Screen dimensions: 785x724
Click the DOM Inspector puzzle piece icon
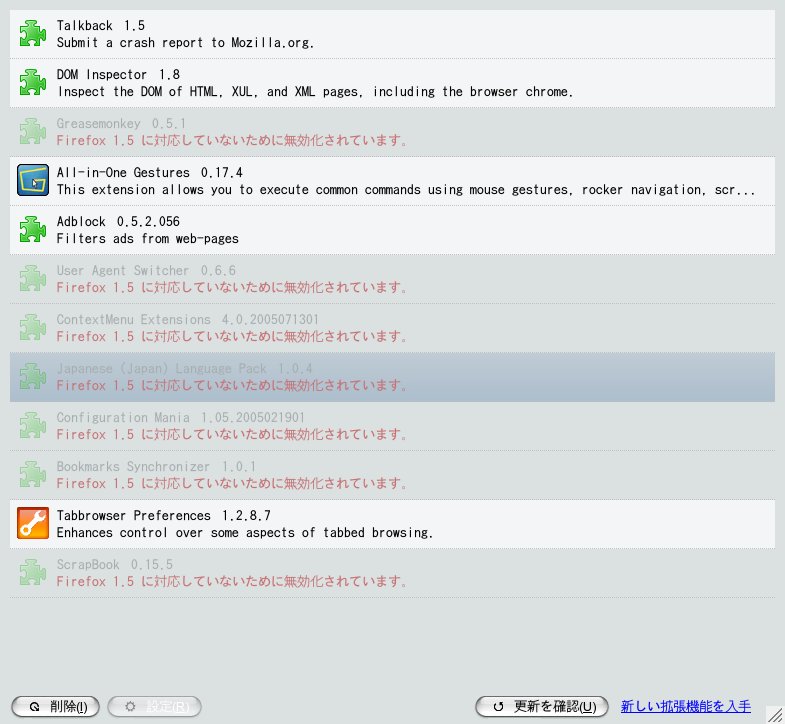33,83
